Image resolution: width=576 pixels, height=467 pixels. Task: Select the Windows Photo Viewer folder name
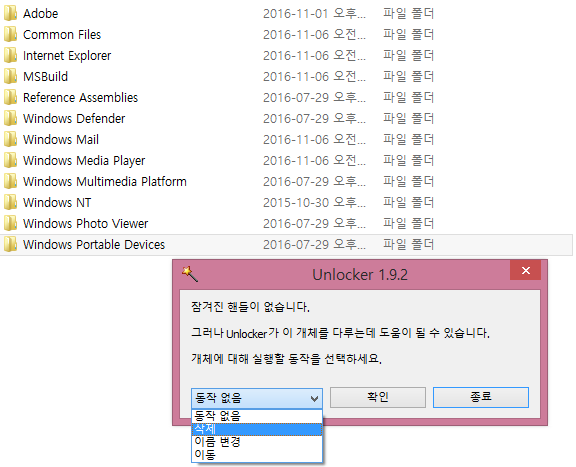[x=86, y=223]
